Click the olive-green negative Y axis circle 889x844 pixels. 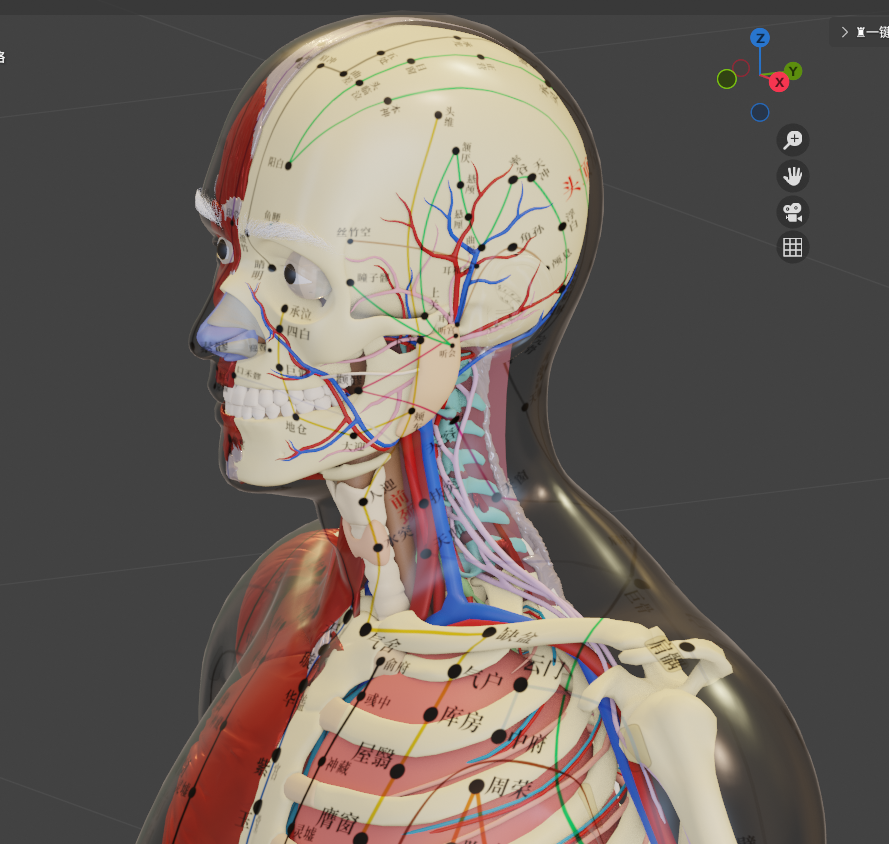(727, 79)
